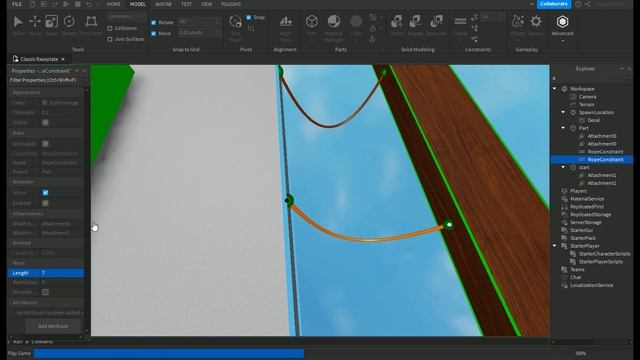The image size is (640, 360).
Task: Open the Material Manager
Action: (x=334, y=21)
